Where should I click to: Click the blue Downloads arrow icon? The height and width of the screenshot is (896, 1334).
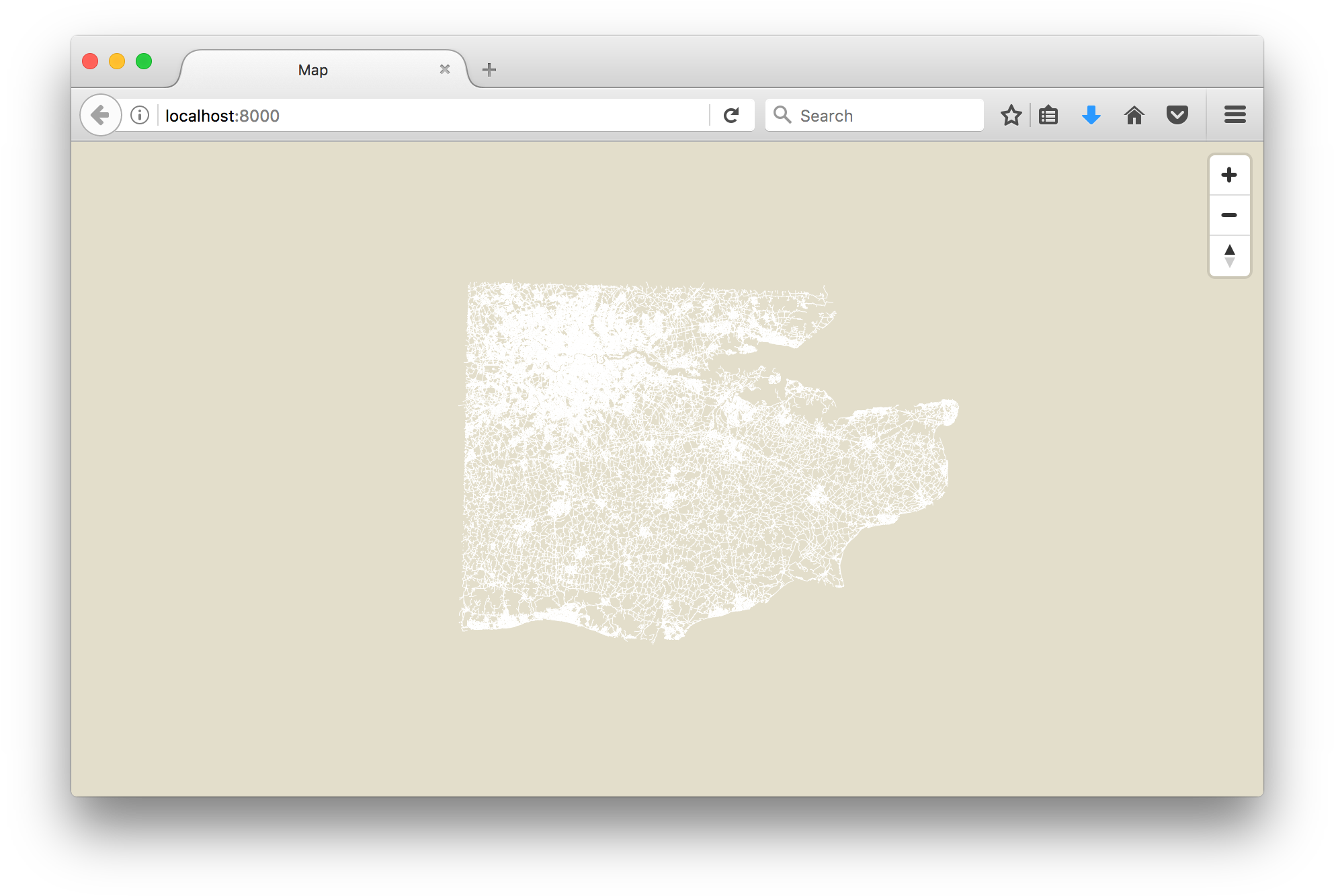click(1091, 115)
